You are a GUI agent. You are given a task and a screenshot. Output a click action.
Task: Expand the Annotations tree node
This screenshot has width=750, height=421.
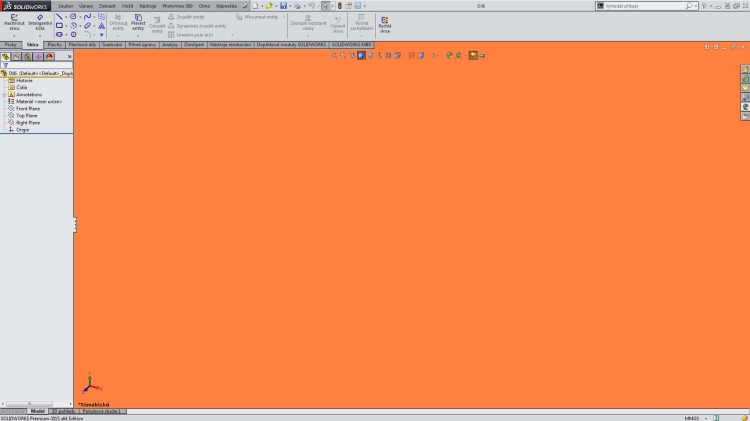click(4, 95)
